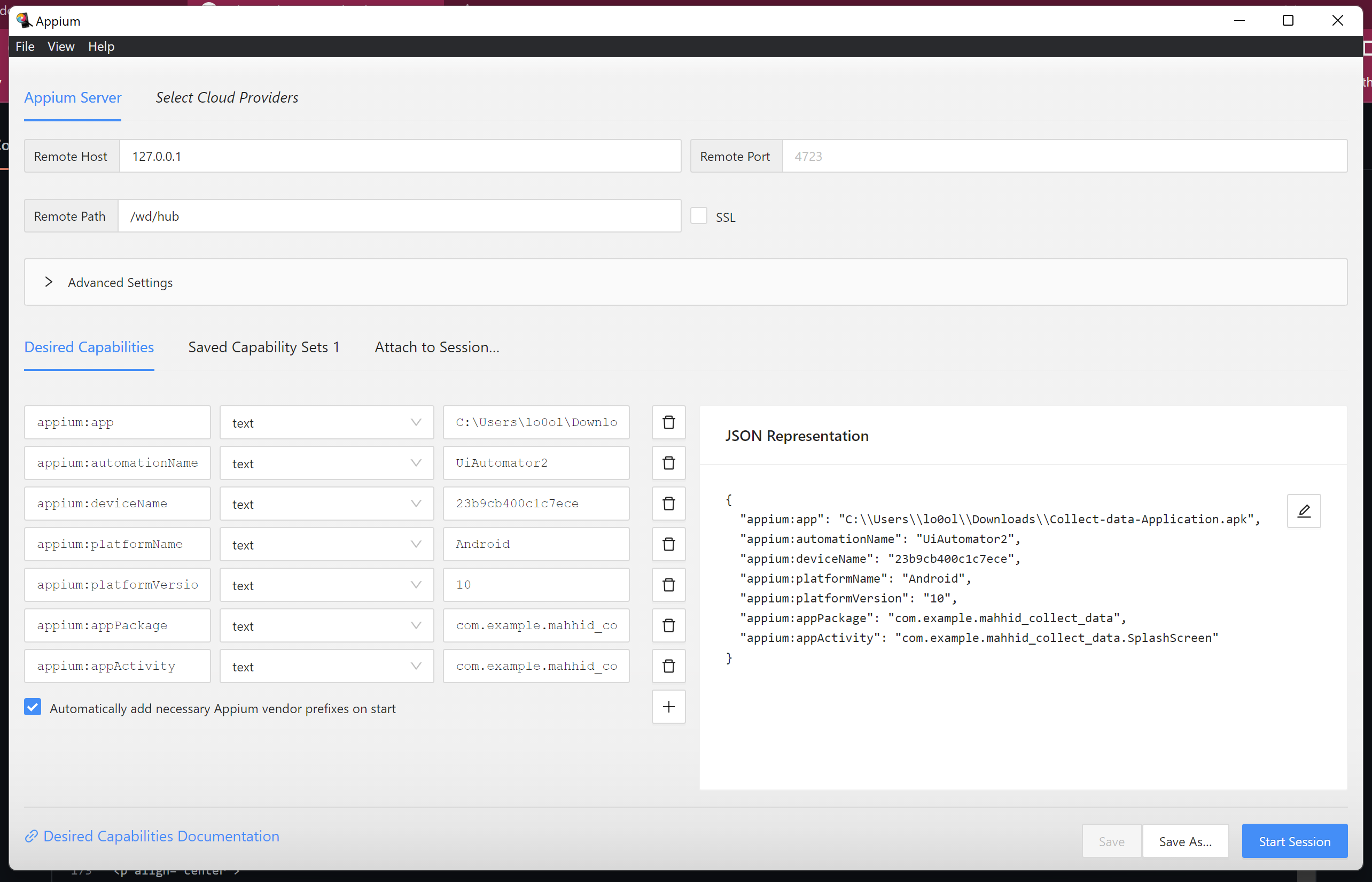The height and width of the screenshot is (882, 1372).
Task: Delete the appium:platformVersion capability row
Action: [668, 585]
